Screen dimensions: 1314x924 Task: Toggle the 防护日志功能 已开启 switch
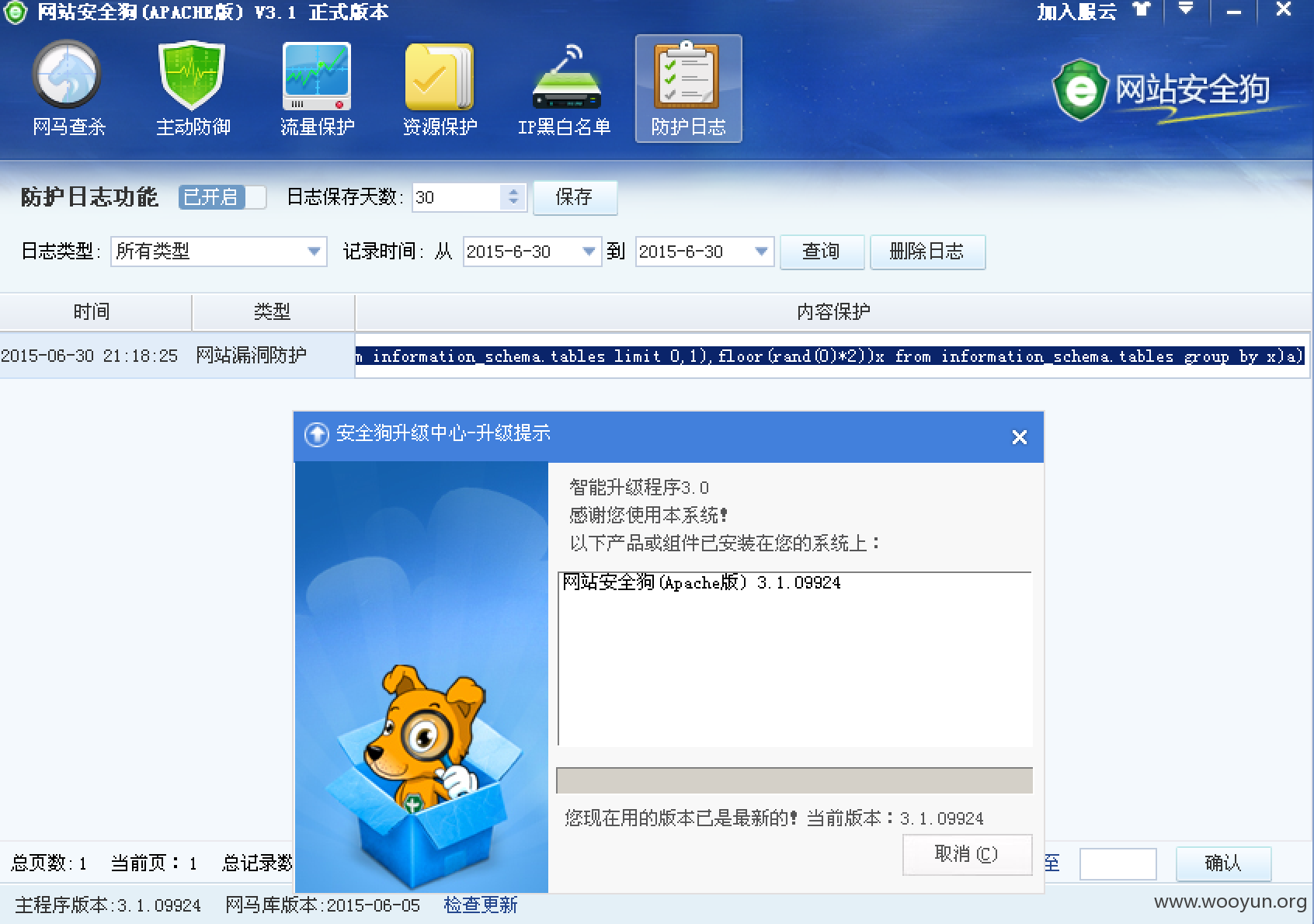[x=222, y=197]
